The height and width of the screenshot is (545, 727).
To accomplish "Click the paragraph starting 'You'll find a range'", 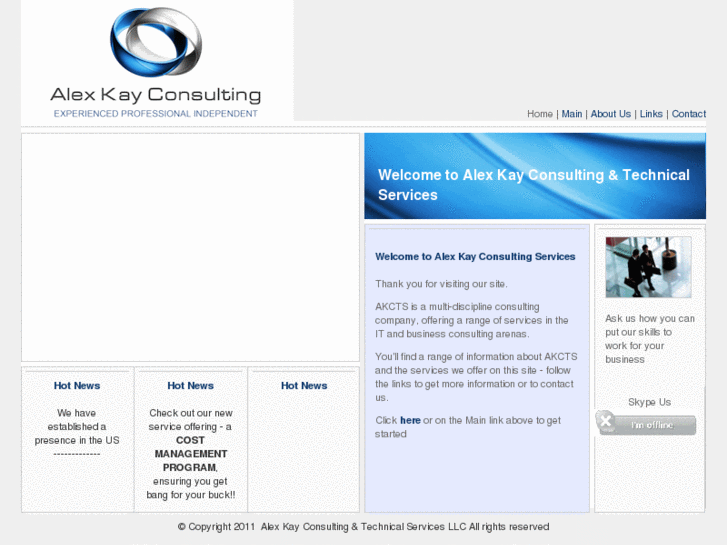I will [x=476, y=377].
